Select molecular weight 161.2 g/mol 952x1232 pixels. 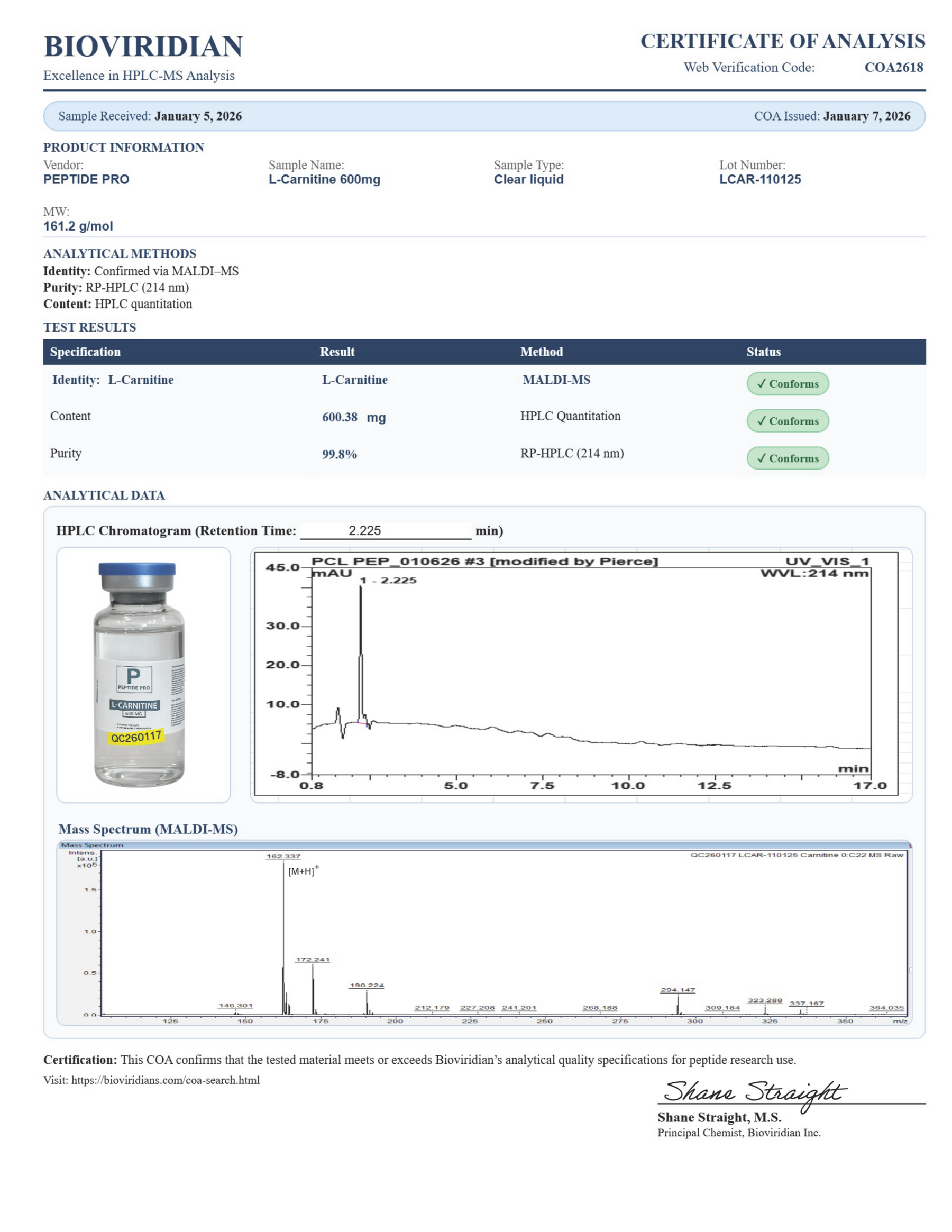(x=78, y=226)
